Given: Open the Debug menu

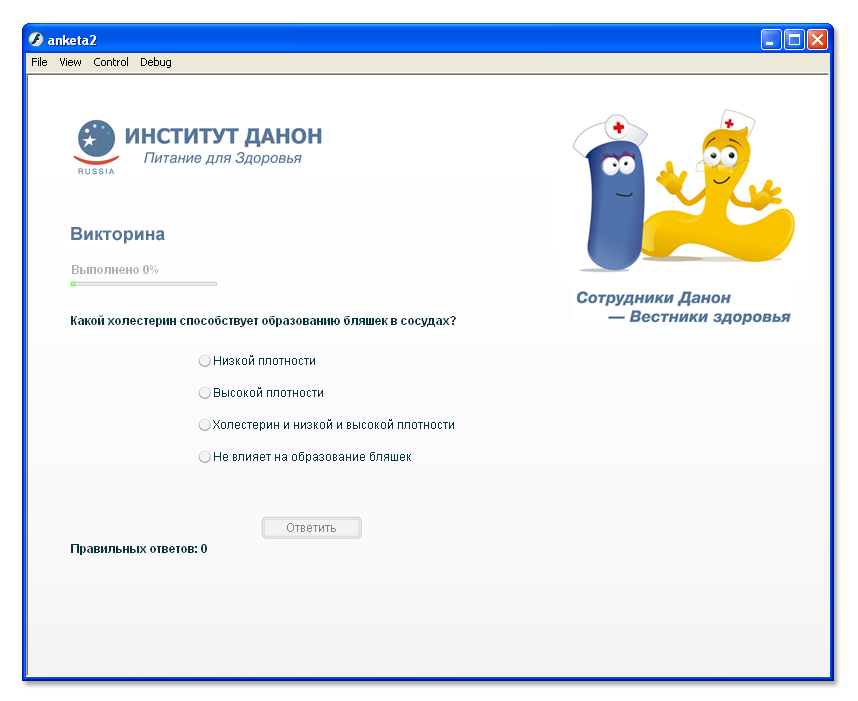Looking at the screenshot, I should click(155, 62).
